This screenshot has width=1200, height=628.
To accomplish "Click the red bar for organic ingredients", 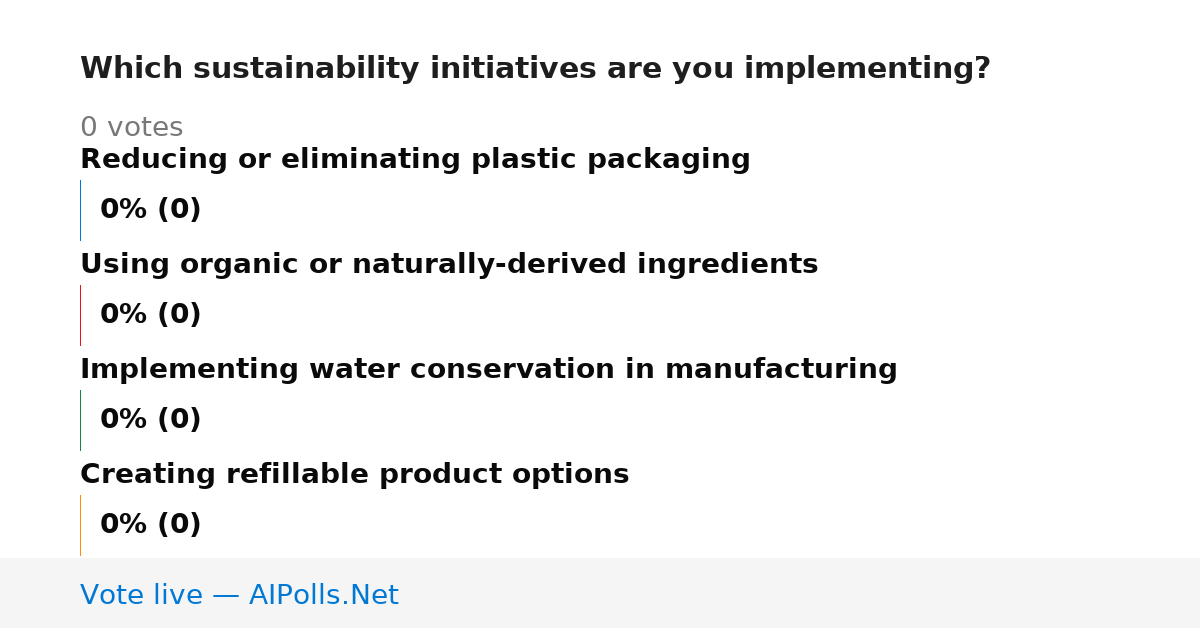I will click(x=80, y=315).
